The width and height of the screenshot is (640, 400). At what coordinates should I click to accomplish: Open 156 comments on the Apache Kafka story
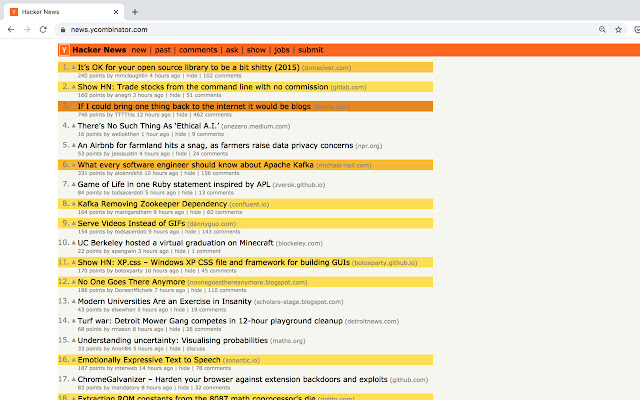(220, 173)
